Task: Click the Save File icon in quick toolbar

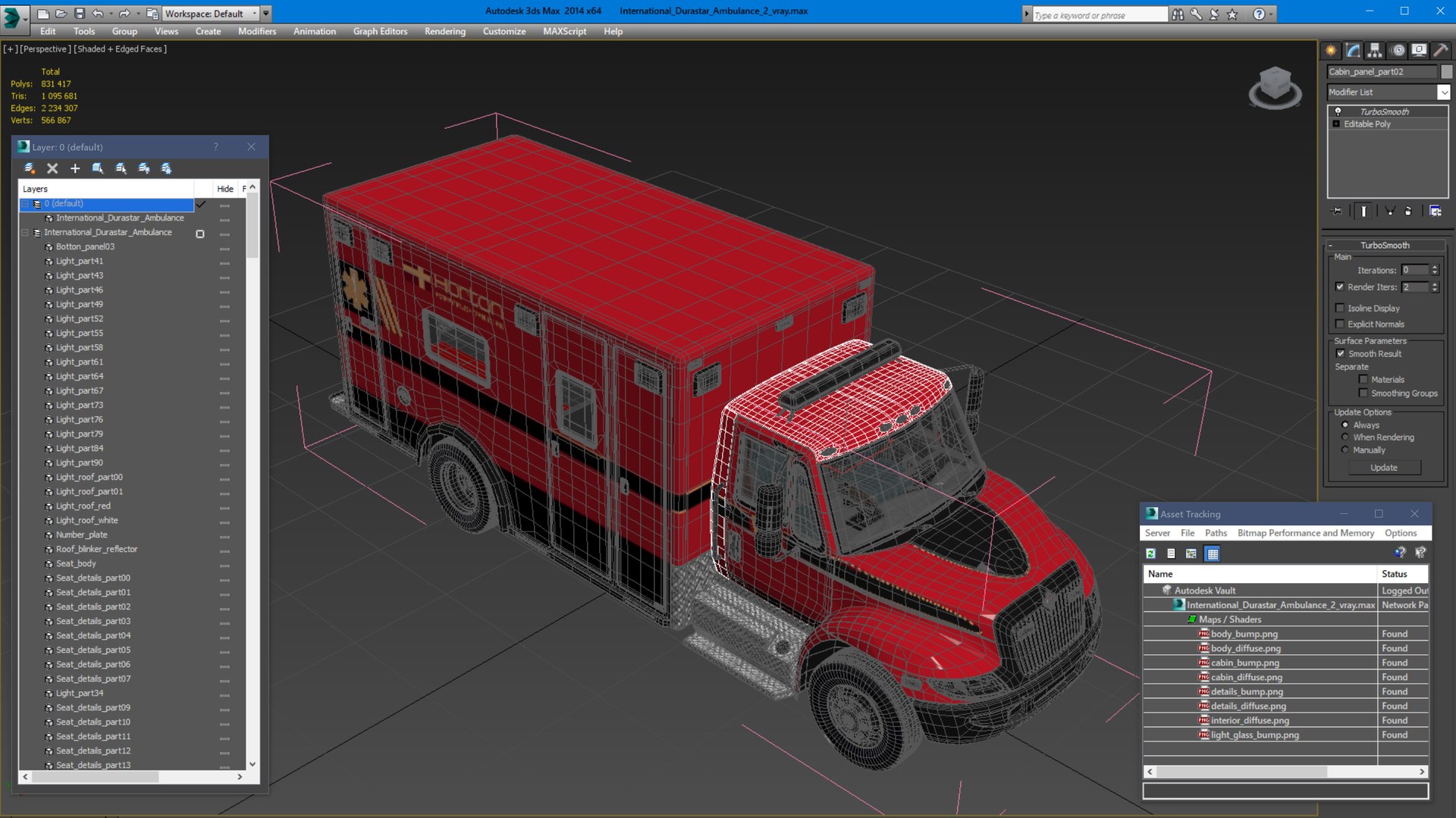Action: pos(80,14)
